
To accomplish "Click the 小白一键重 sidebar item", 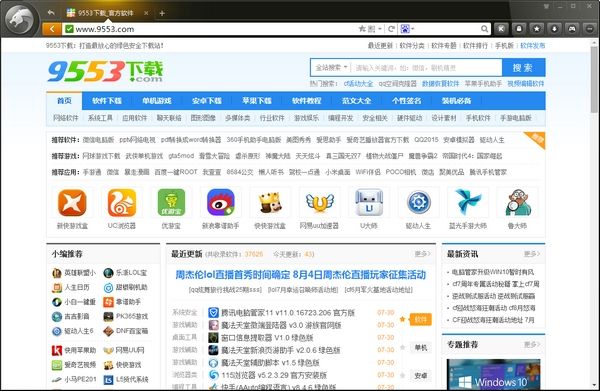I will tap(73, 301).
